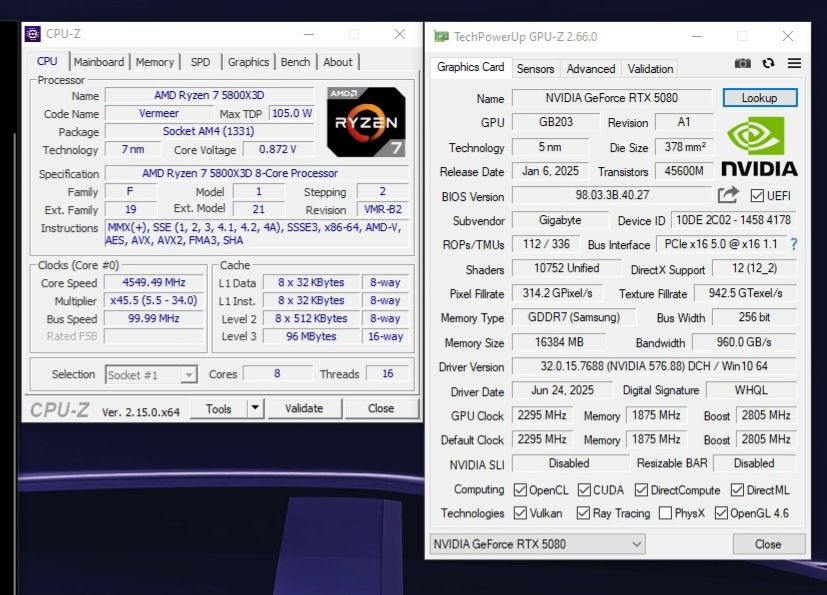Select the Graphics Card tab
The height and width of the screenshot is (595, 827).
(x=470, y=67)
